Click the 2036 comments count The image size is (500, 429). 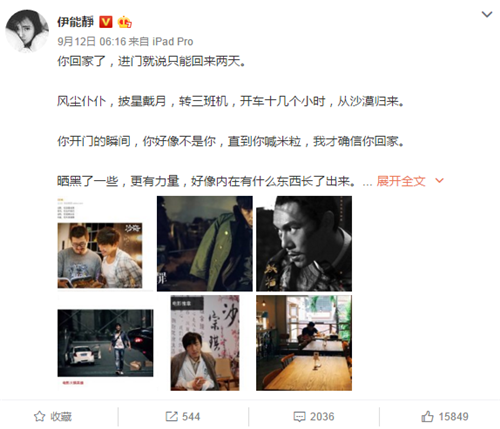point(322,417)
